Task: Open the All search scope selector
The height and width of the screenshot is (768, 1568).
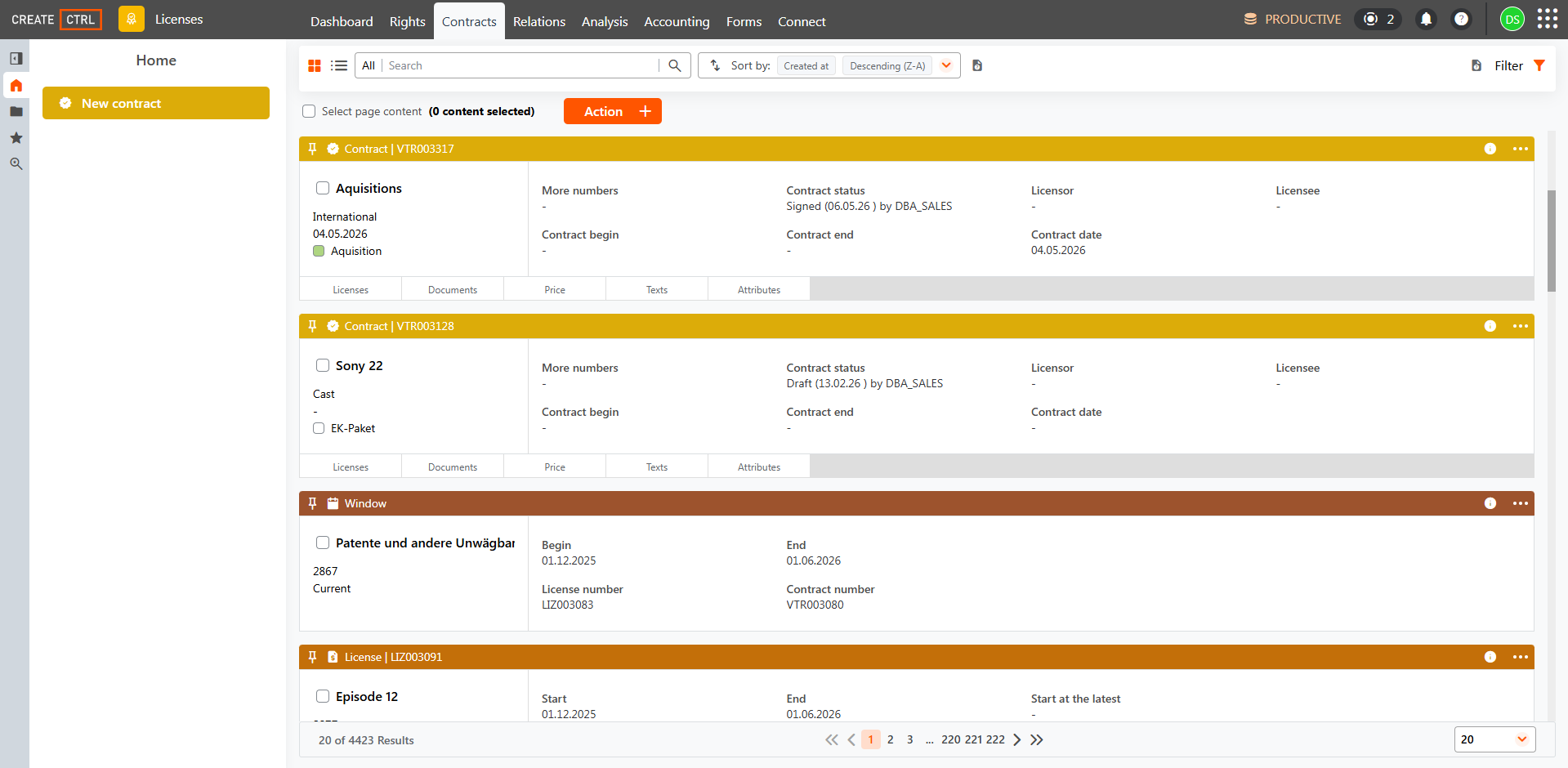Action: click(x=369, y=65)
